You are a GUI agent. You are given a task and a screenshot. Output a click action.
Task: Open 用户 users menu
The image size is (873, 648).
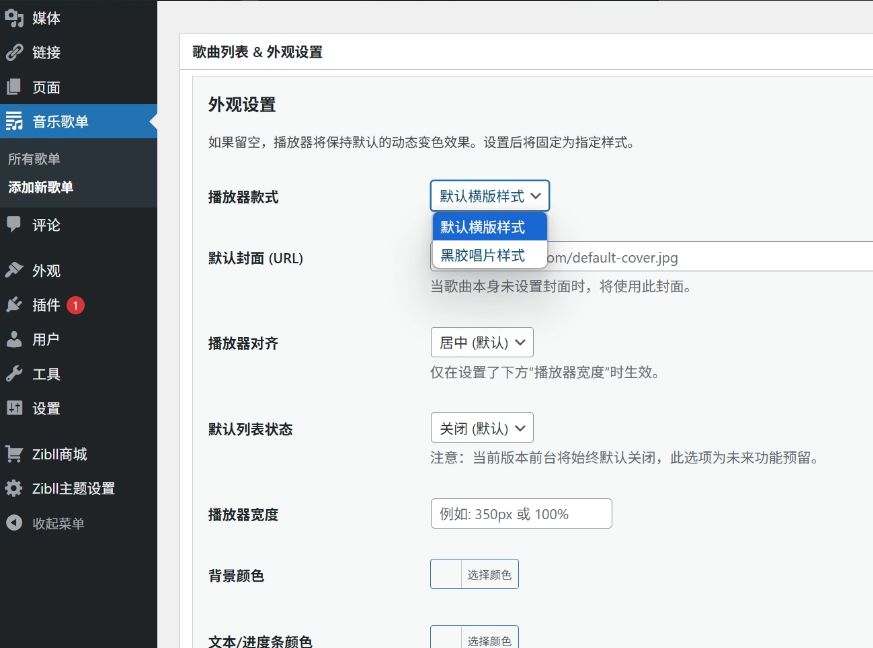79,339
